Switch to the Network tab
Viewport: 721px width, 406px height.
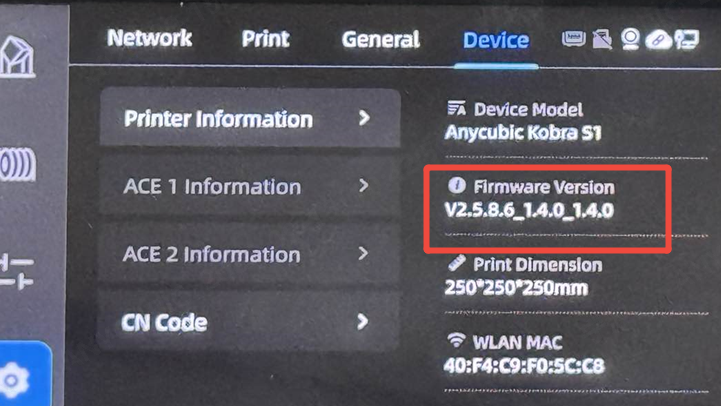point(149,38)
